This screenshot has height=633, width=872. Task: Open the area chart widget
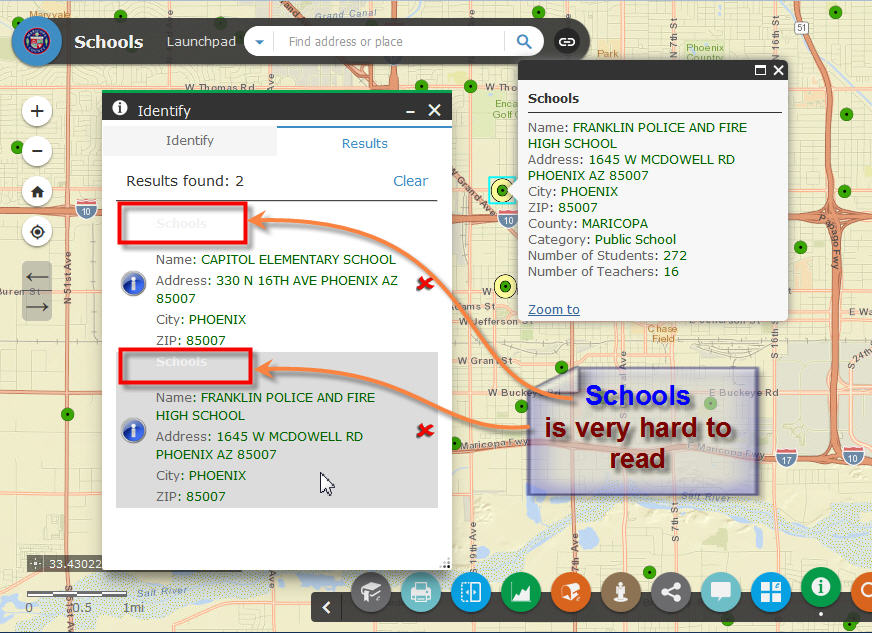(x=521, y=592)
